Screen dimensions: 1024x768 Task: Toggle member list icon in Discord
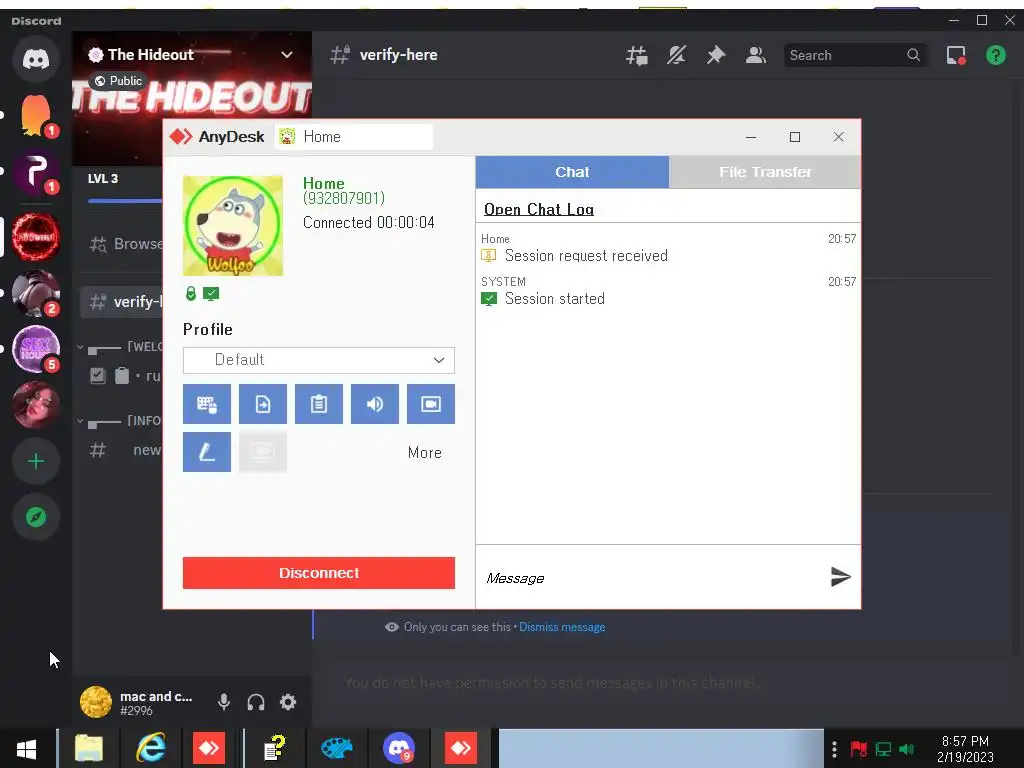click(x=756, y=56)
